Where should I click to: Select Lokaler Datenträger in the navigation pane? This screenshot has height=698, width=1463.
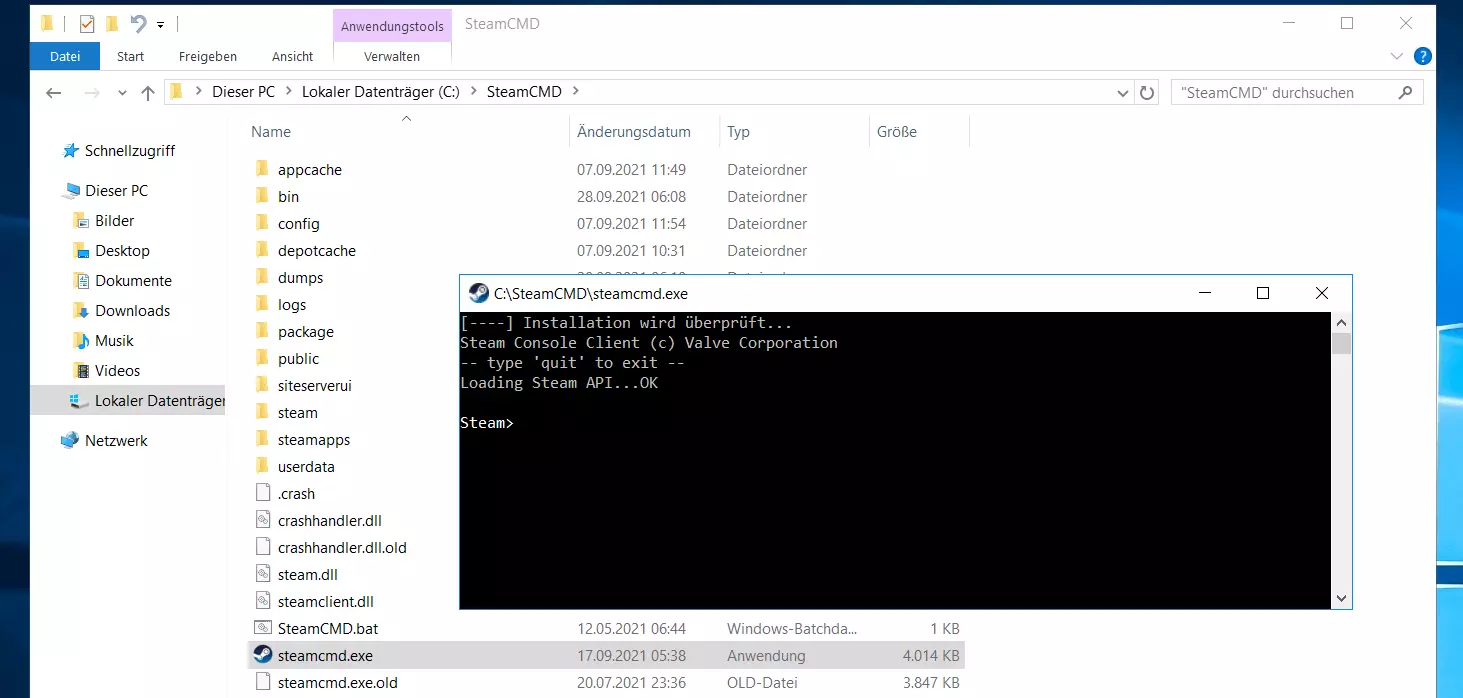(x=128, y=401)
